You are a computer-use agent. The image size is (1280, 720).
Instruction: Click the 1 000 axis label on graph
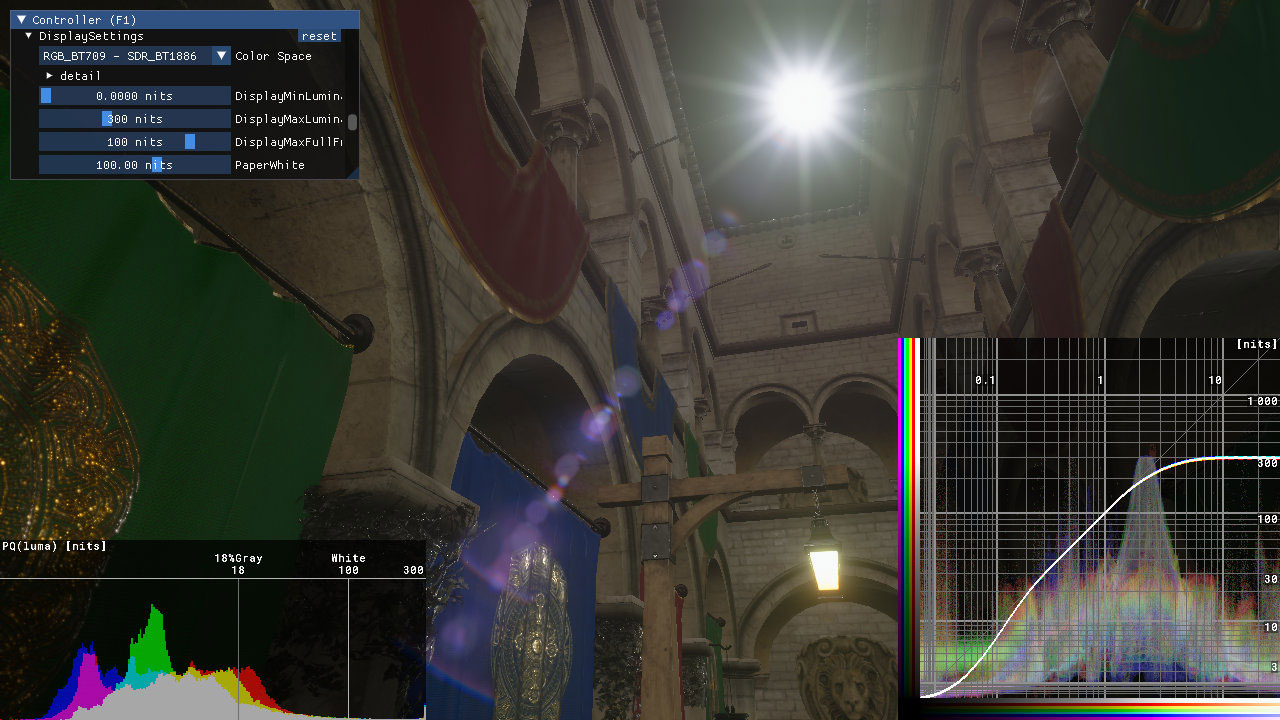pyautogui.click(x=1262, y=401)
